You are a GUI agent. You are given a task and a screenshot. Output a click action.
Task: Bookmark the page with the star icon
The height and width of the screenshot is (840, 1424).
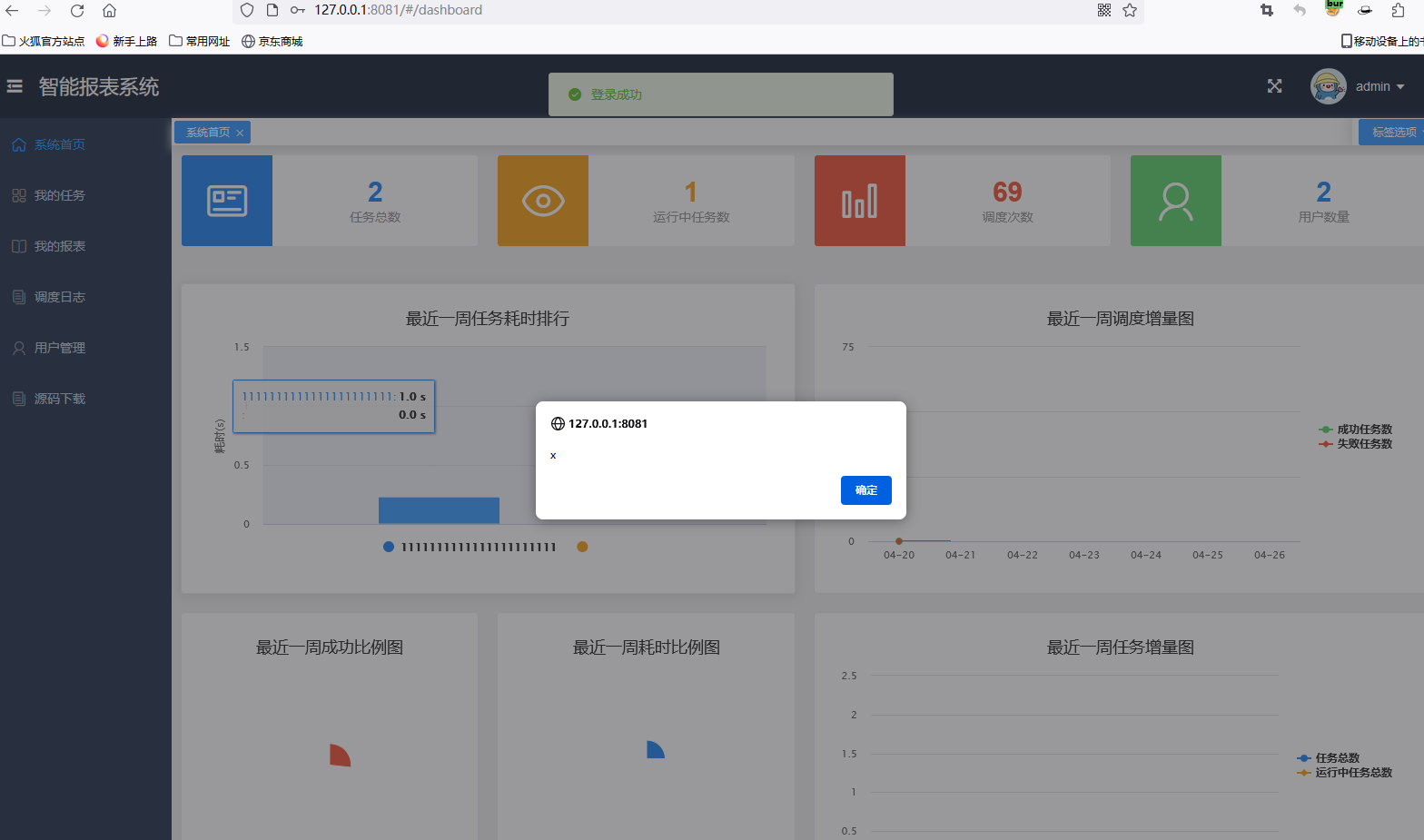(1130, 10)
